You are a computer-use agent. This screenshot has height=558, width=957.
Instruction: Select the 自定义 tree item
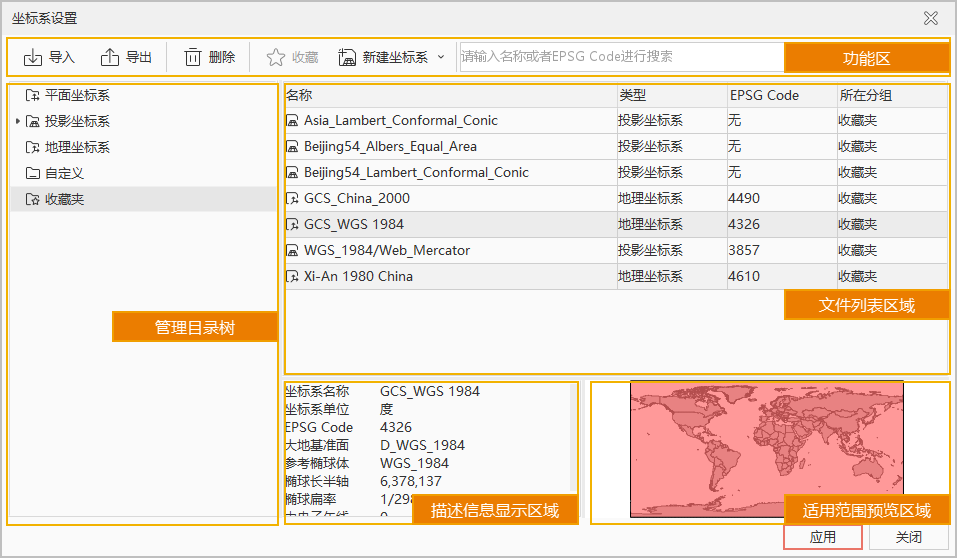[65, 173]
